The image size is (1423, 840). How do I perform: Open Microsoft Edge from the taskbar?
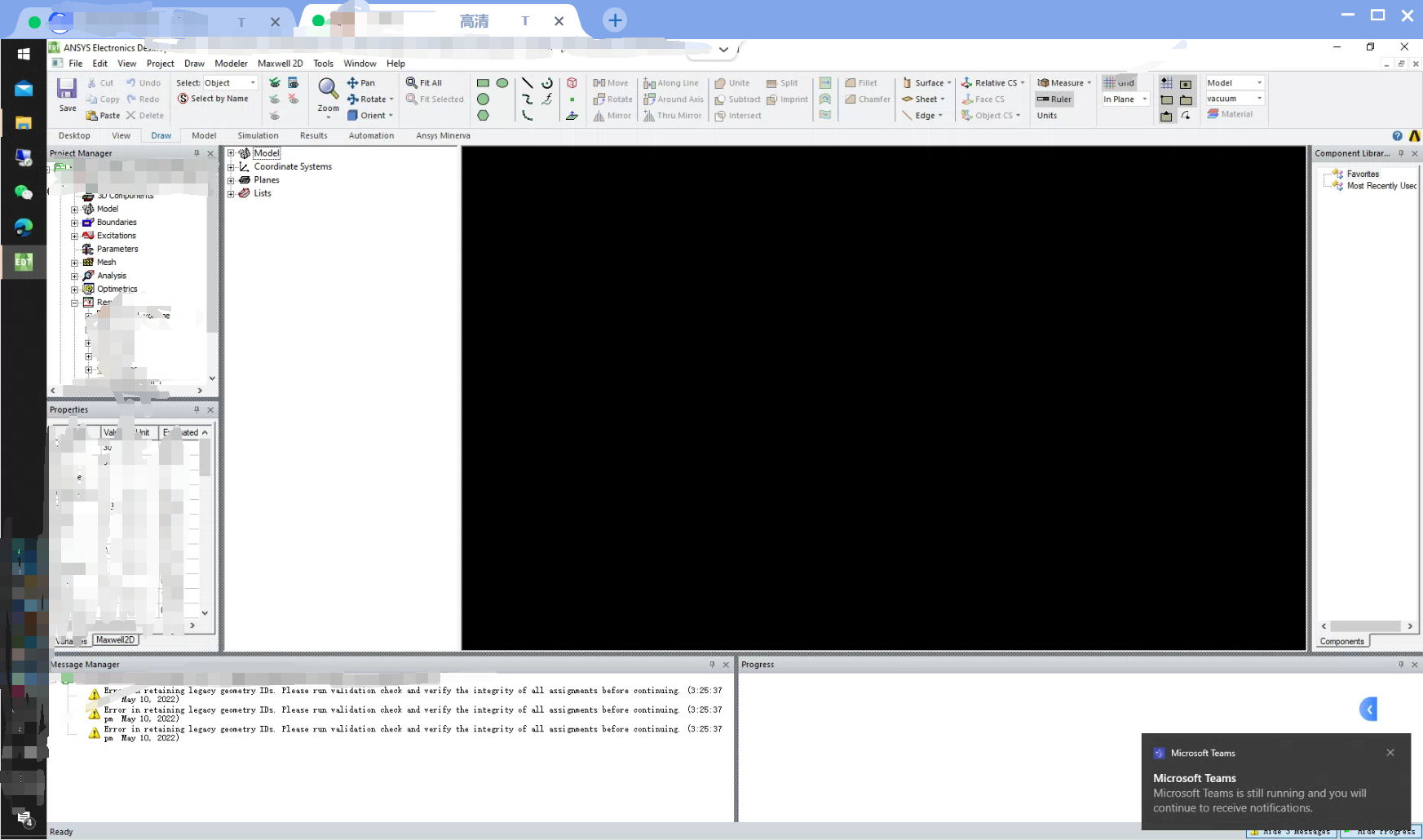tap(24, 228)
